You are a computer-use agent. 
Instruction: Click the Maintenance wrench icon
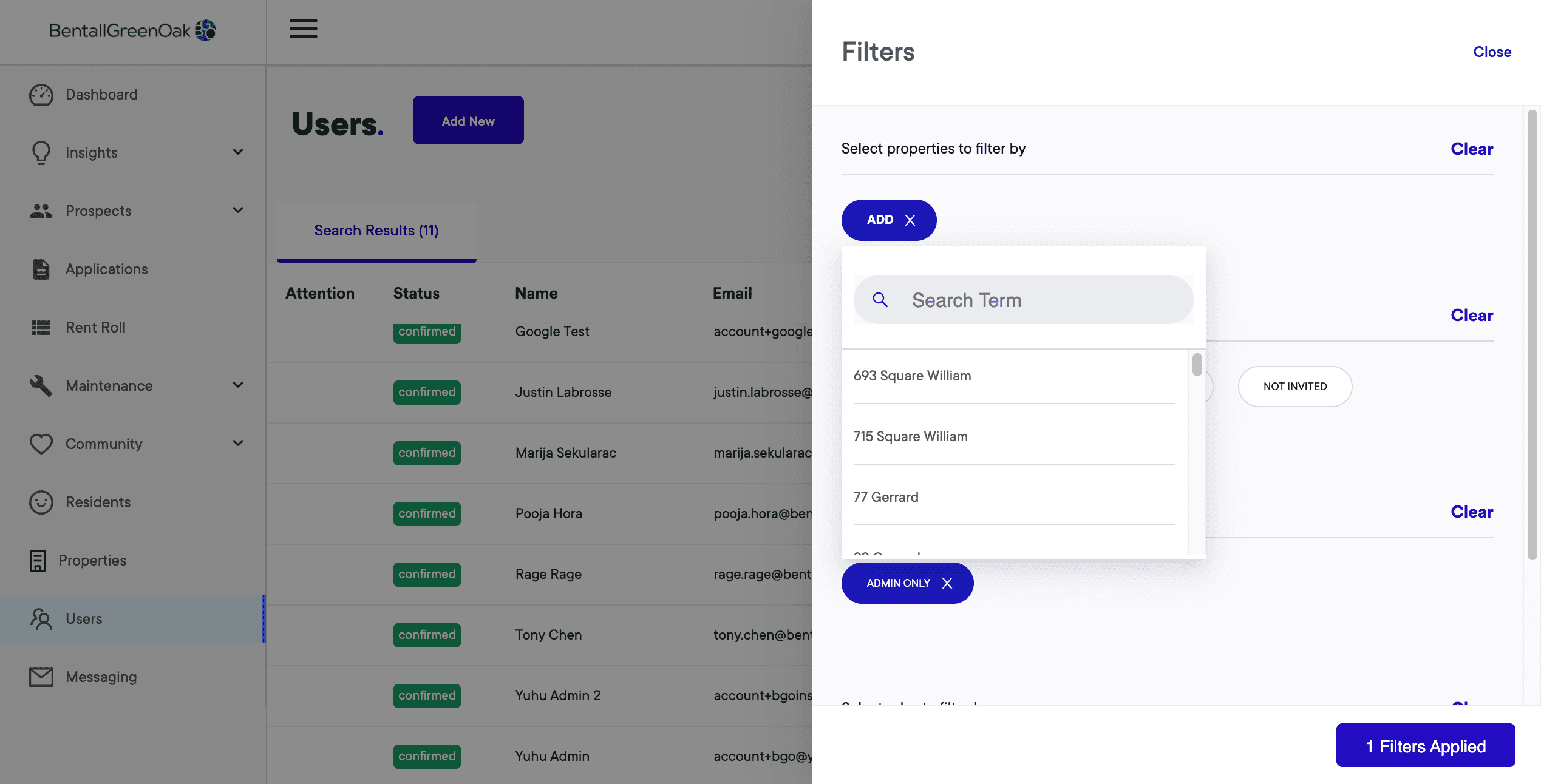[x=41, y=386]
